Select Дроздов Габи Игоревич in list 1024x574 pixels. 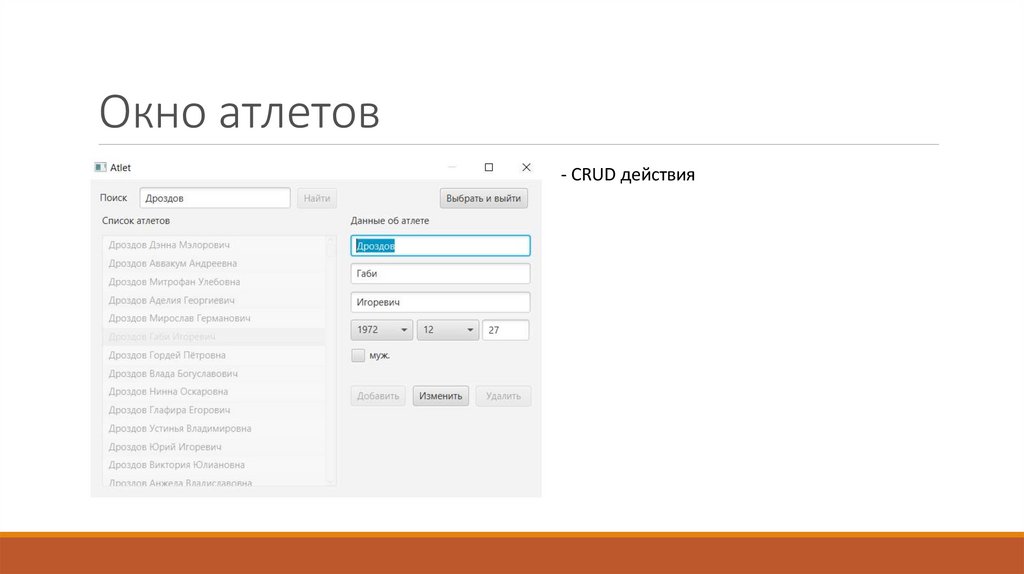coord(214,336)
